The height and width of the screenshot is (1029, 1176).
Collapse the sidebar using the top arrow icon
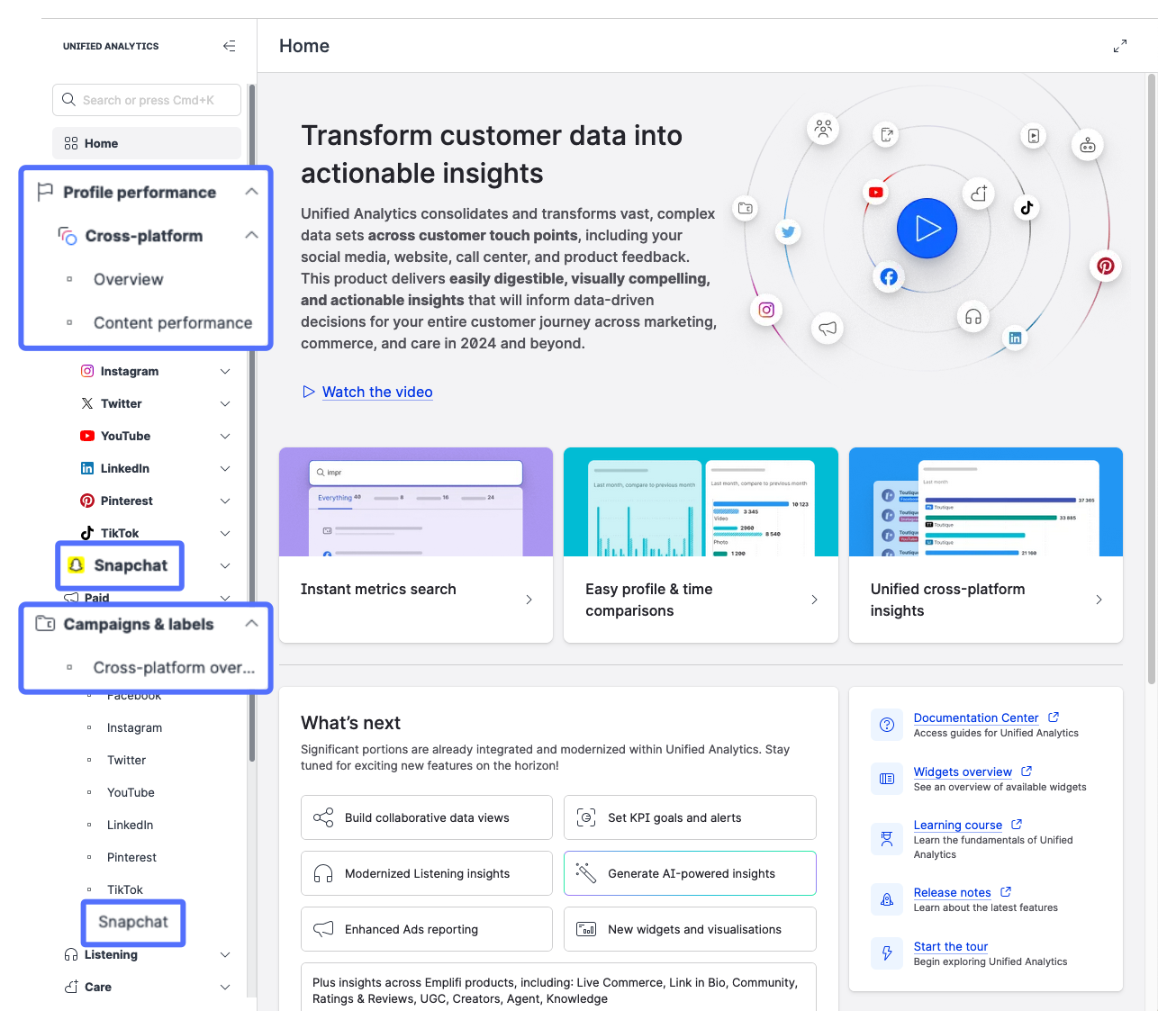coord(230,46)
